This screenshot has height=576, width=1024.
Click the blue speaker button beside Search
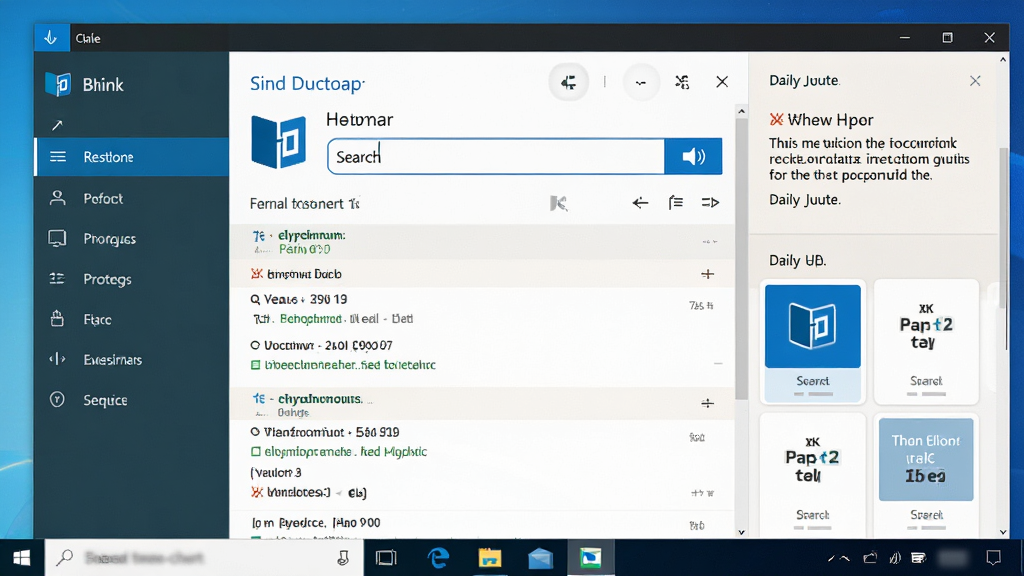[694, 156]
